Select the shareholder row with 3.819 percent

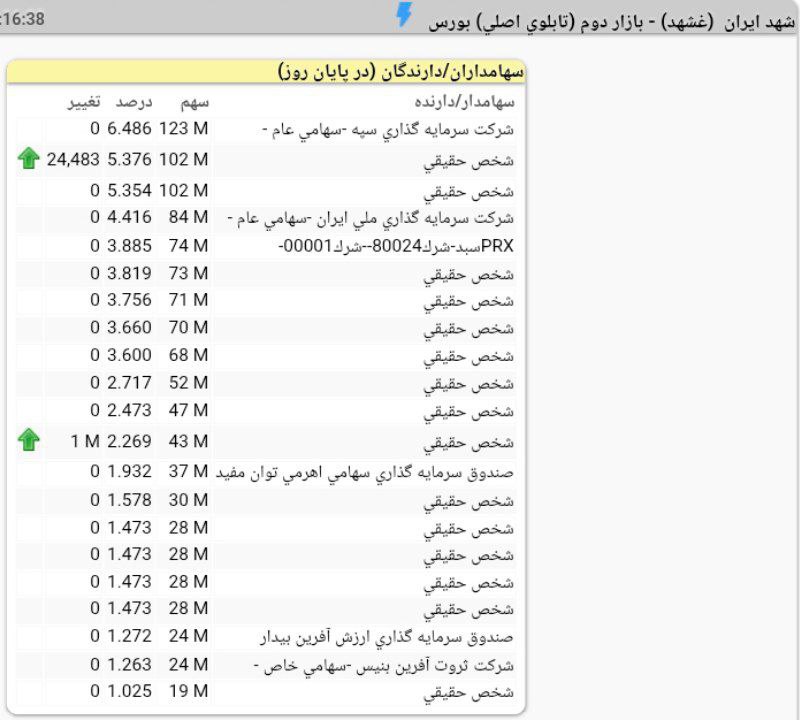481,274
